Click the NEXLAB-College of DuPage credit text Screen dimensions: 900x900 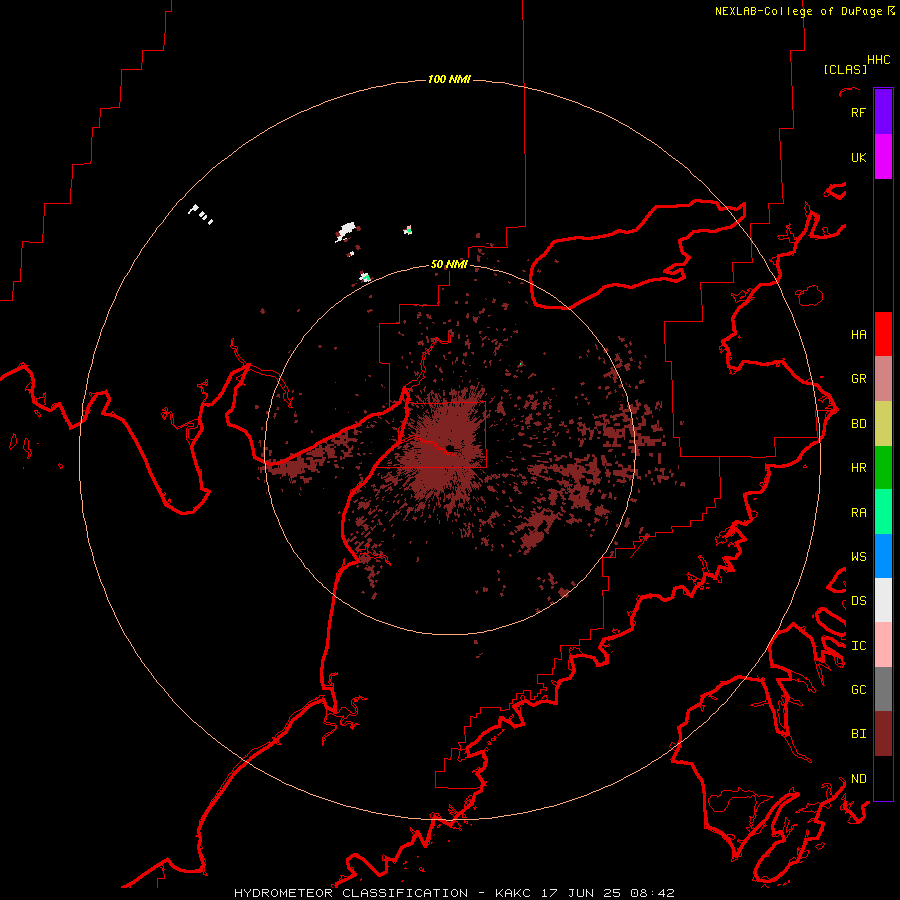(x=798, y=11)
